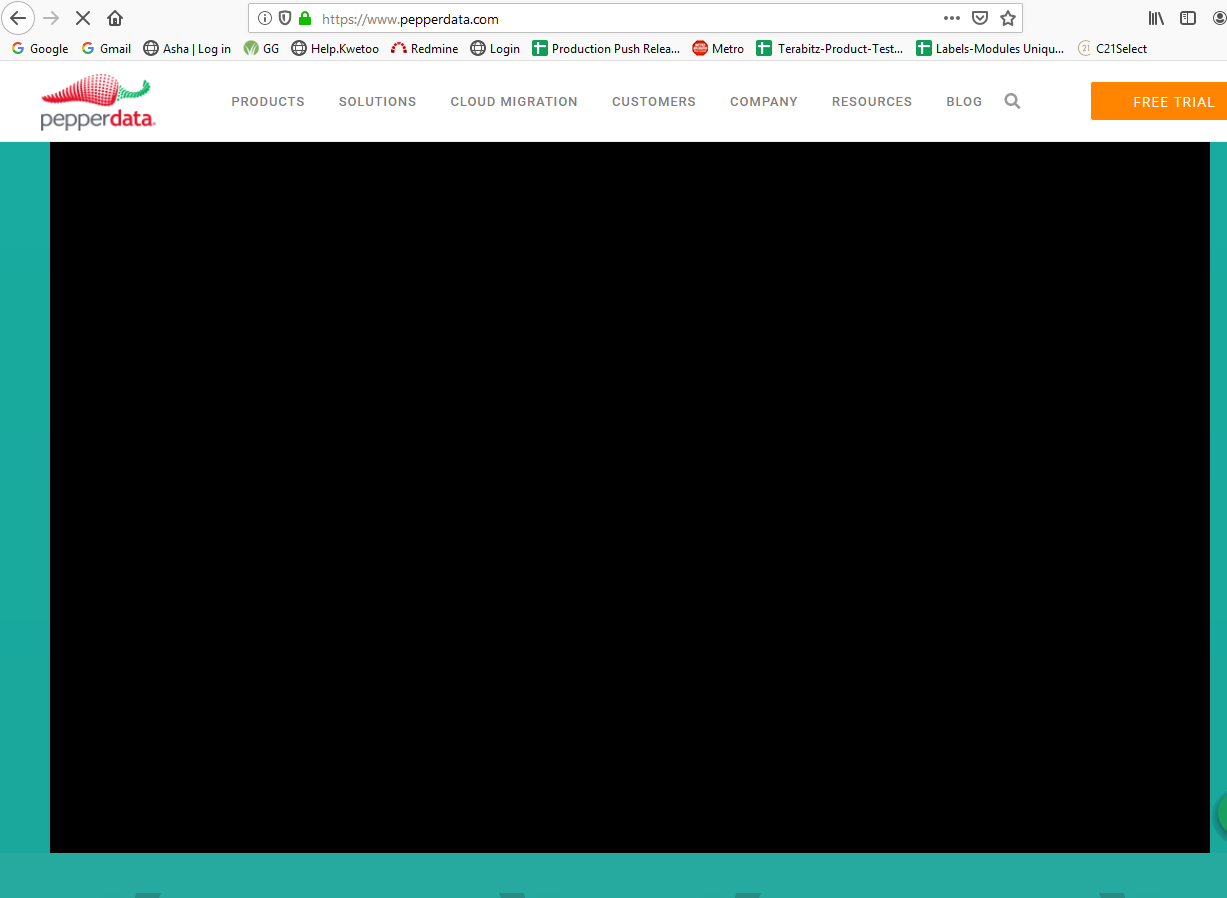This screenshot has height=898, width=1227.
Task: Open the Metro bookmark
Action: click(x=718, y=48)
